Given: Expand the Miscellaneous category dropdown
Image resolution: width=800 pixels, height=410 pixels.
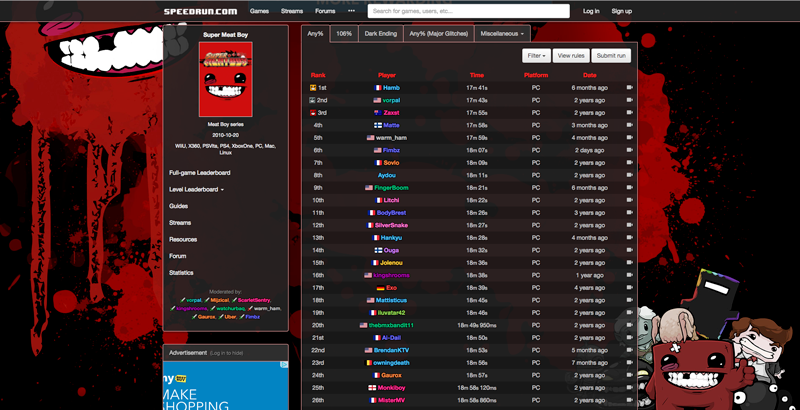Looking at the screenshot, I should (x=503, y=34).
